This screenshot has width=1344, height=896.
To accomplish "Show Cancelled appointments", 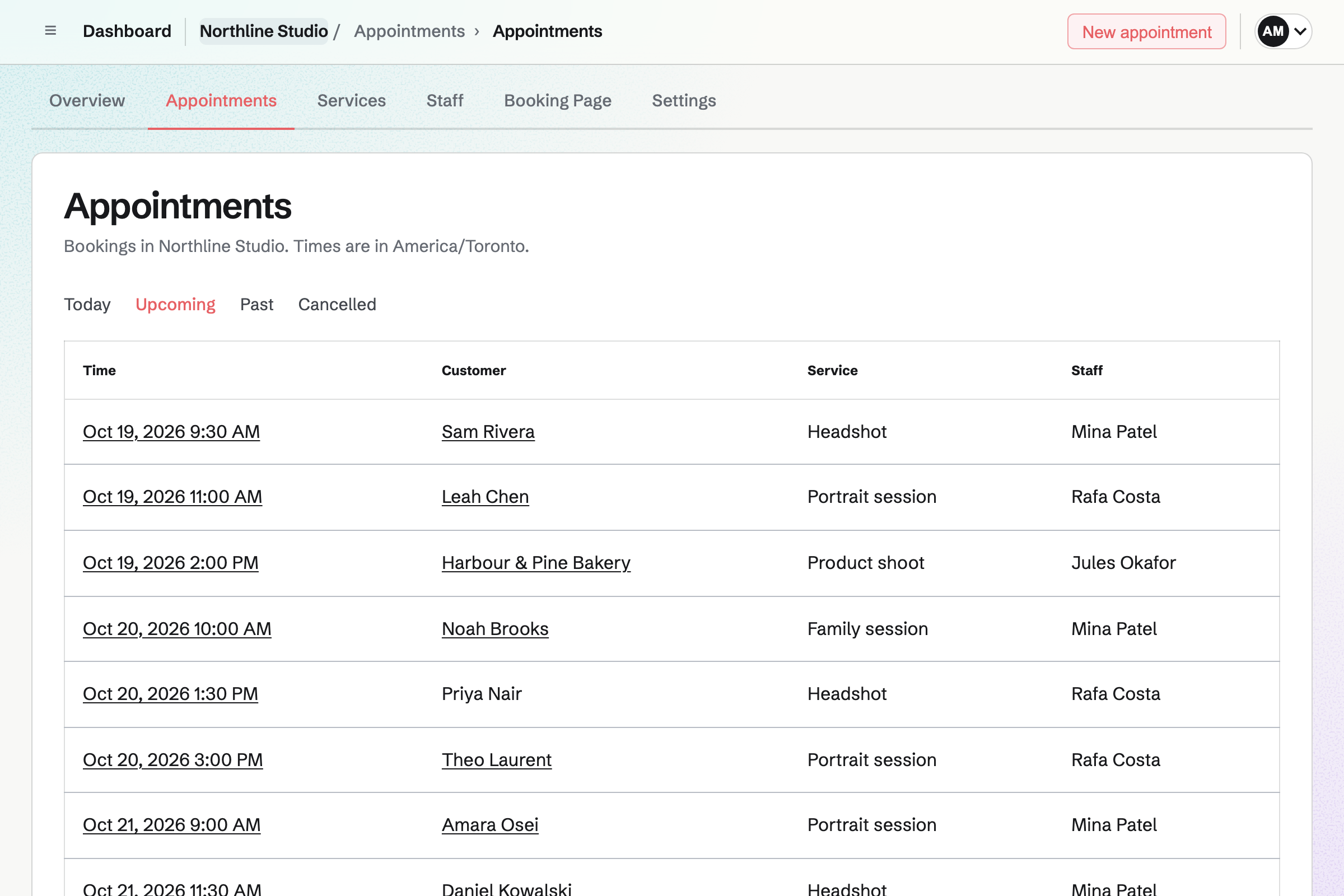I will pyautogui.click(x=337, y=305).
